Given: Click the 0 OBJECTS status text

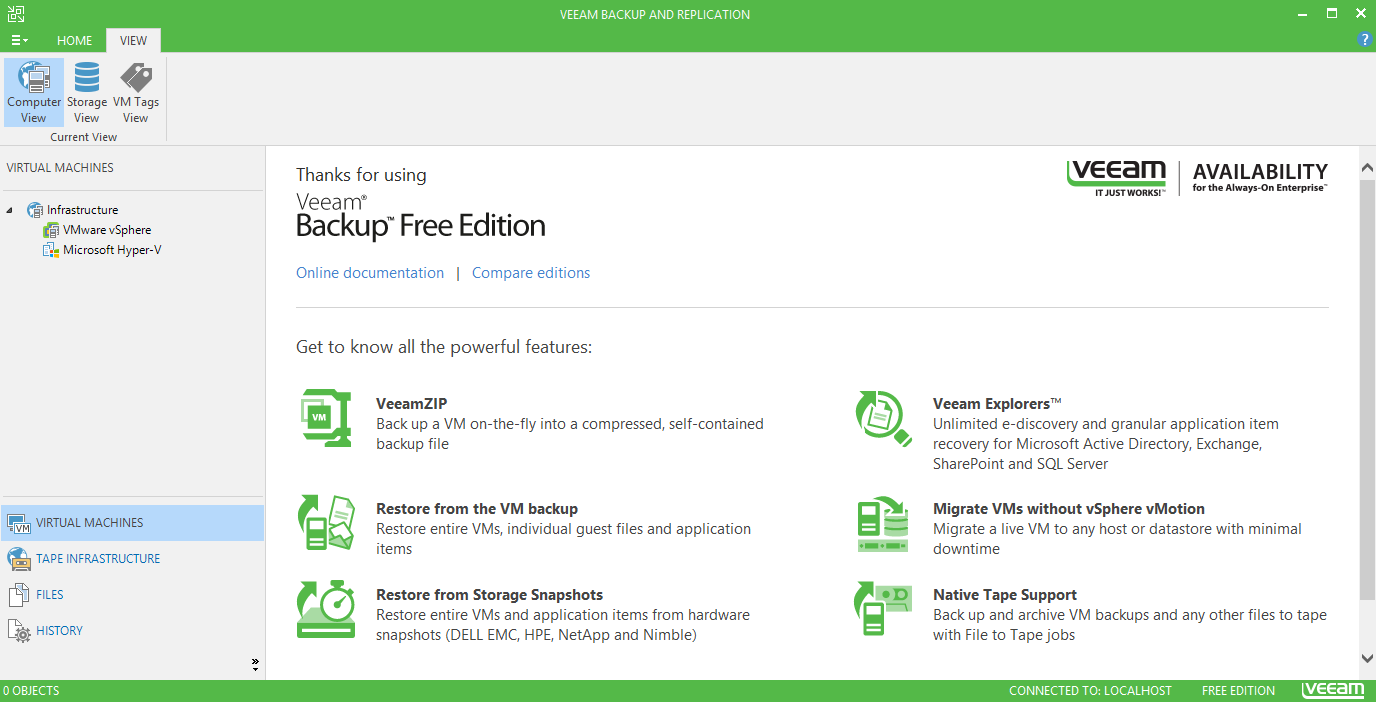Looking at the screenshot, I should (31, 691).
